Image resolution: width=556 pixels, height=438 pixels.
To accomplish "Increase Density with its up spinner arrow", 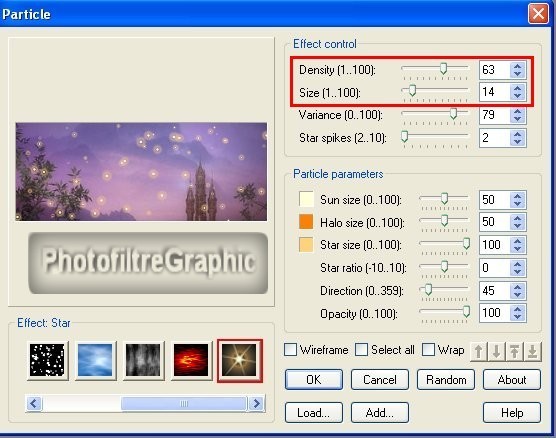I will [x=518, y=66].
